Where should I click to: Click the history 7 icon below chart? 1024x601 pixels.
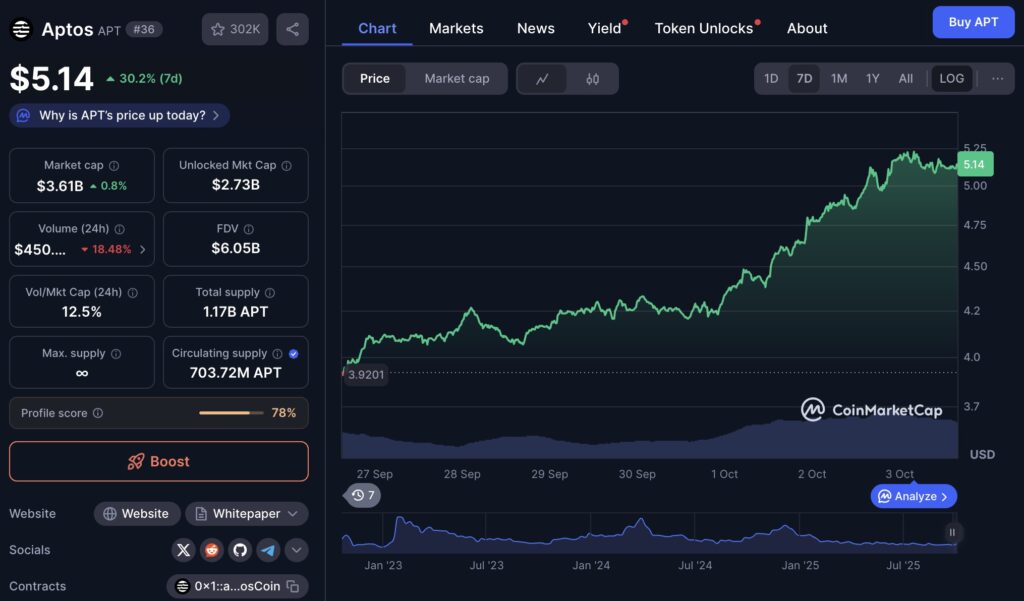362,495
